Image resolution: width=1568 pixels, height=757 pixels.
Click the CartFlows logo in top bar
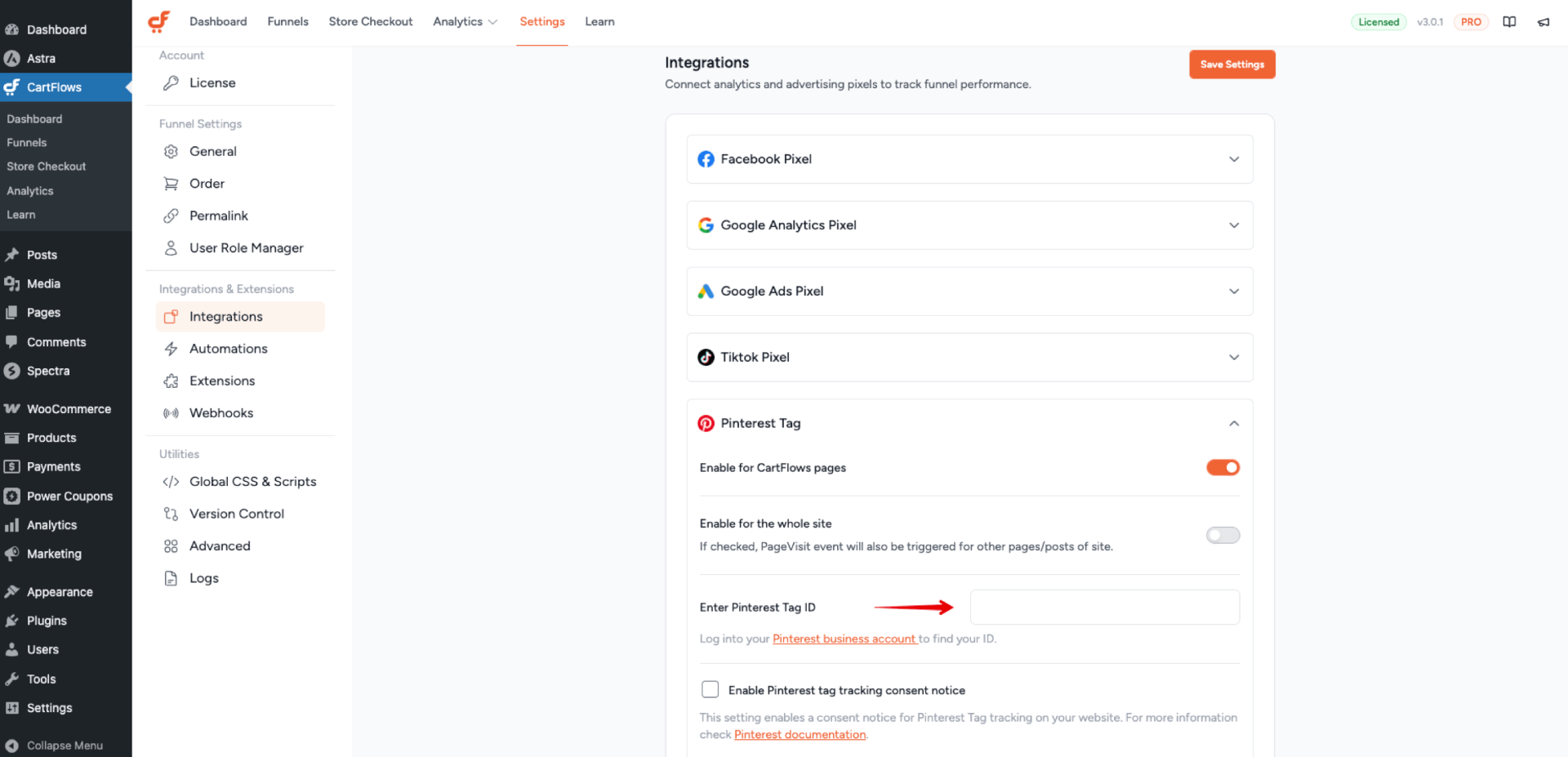click(x=158, y=21)
